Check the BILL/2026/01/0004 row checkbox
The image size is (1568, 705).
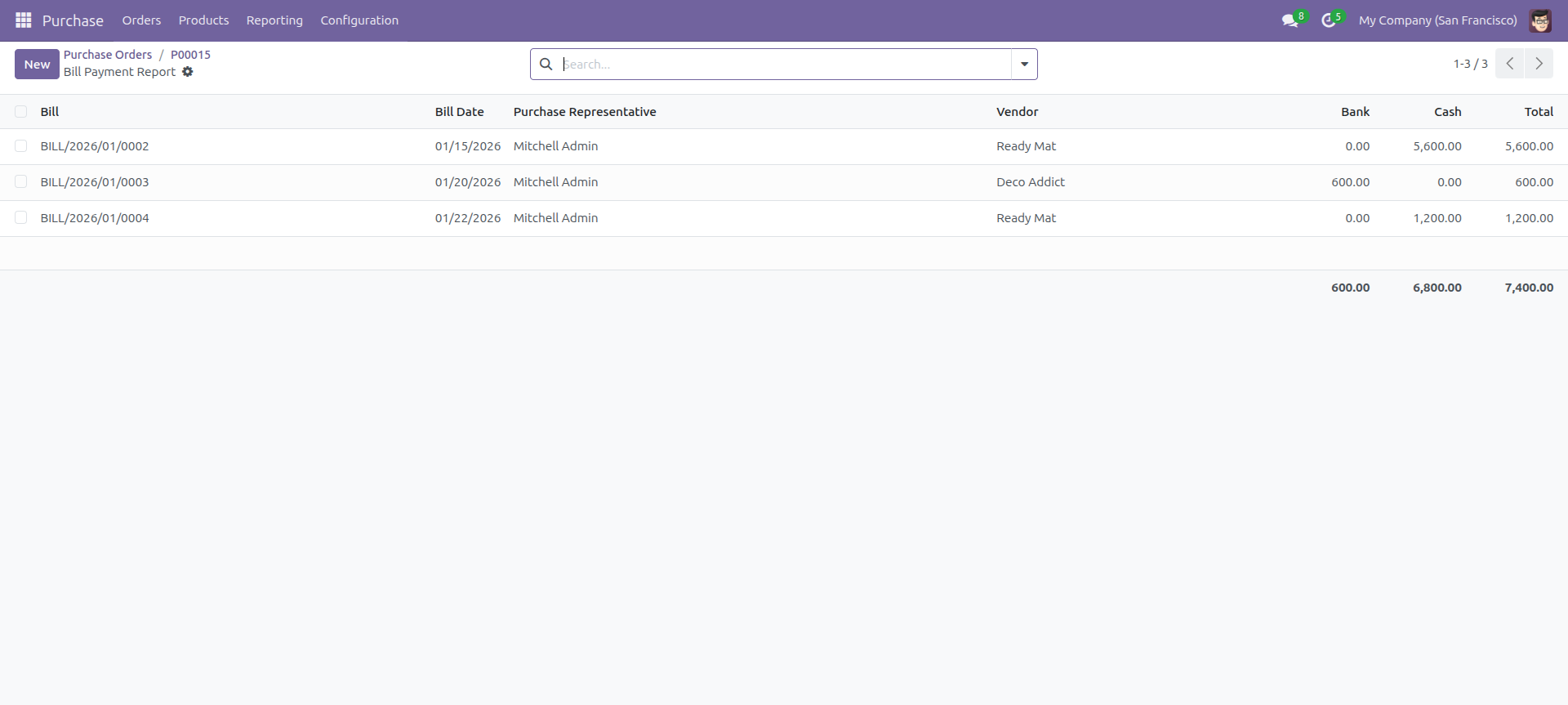coord(21,218)
